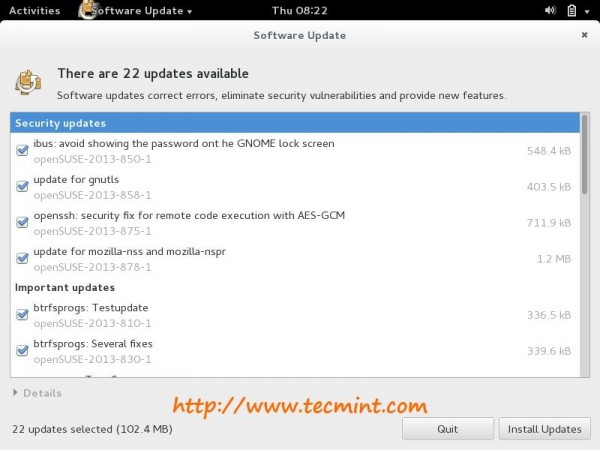Click the Thu 08:22 clock menu
This screenshot has height=450, width=600.
click(x=299, y=11)
